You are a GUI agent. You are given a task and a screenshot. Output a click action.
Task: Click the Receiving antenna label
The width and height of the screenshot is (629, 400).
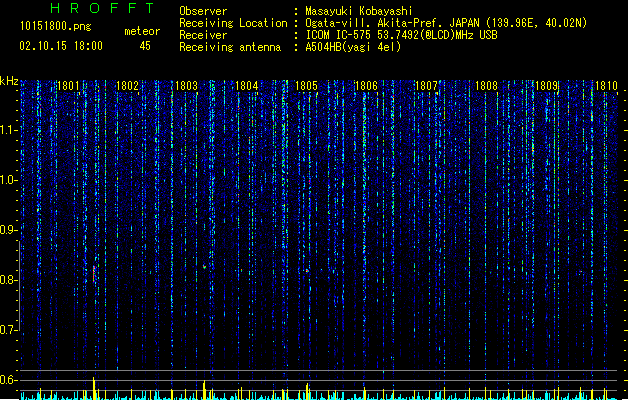[230, 47]
